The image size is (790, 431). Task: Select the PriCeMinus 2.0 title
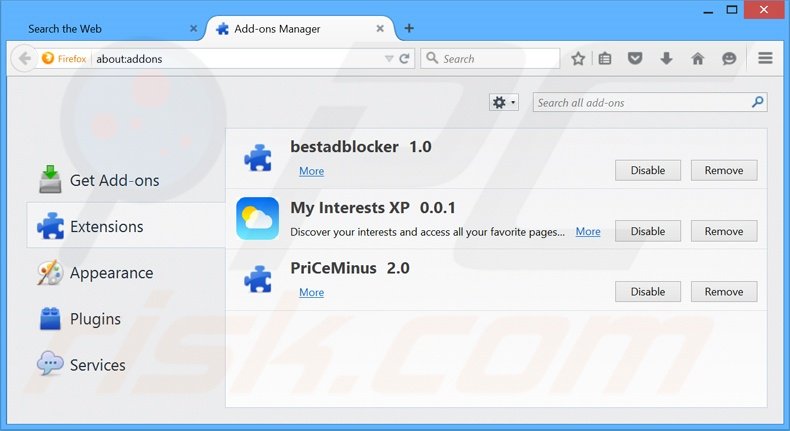[x=350, y=268]
